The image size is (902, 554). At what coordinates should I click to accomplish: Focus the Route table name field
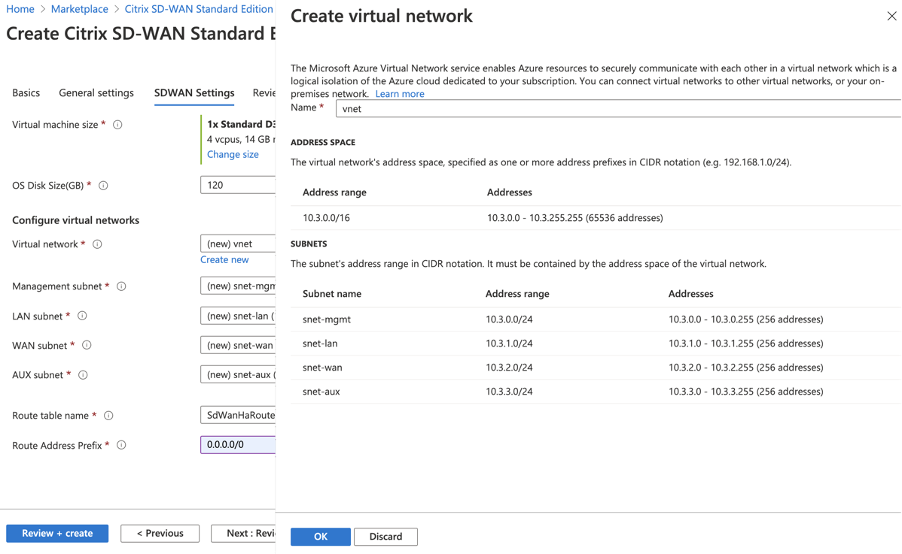(x=238, y=415)
